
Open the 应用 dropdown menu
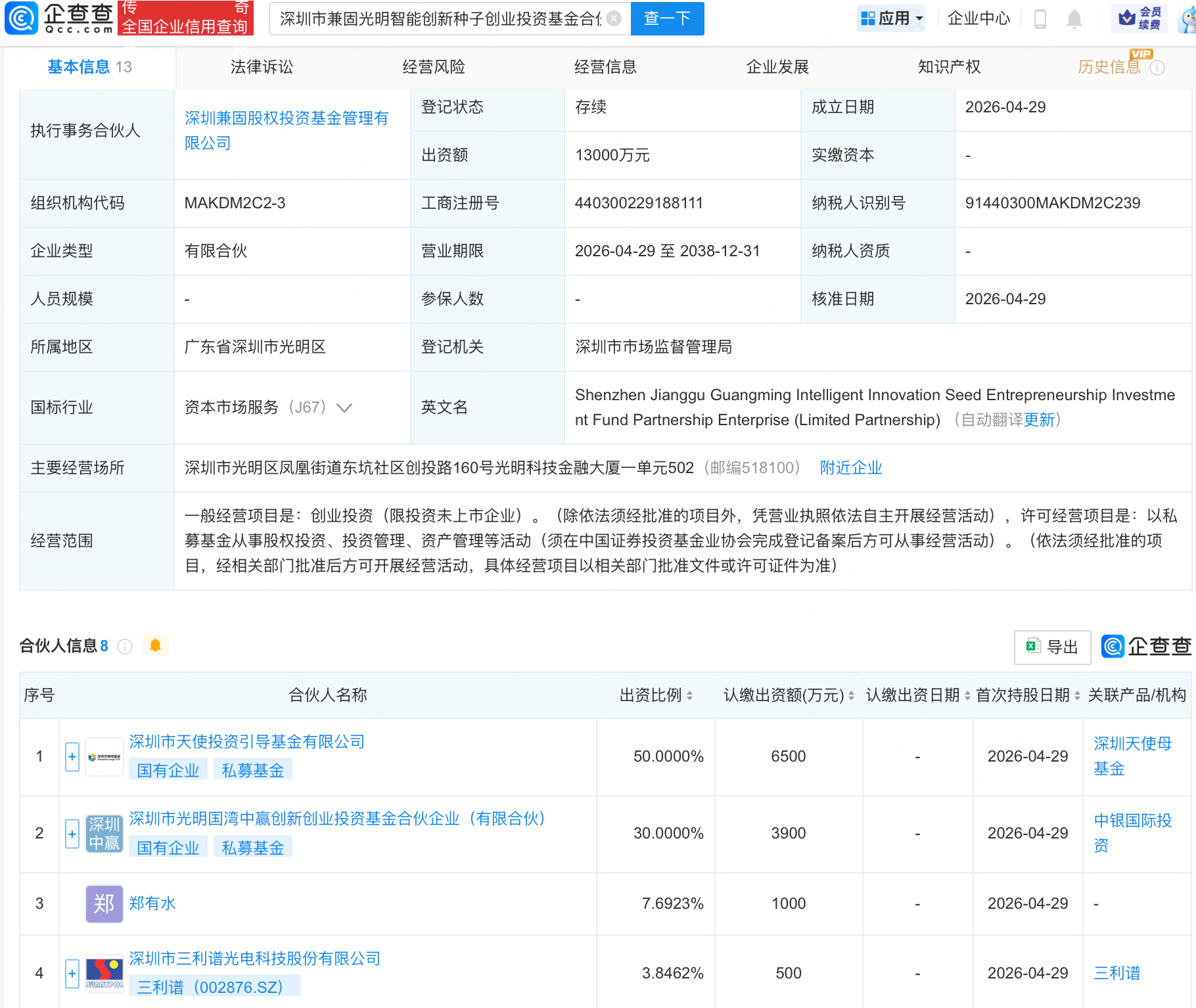(x=892, y=18)
